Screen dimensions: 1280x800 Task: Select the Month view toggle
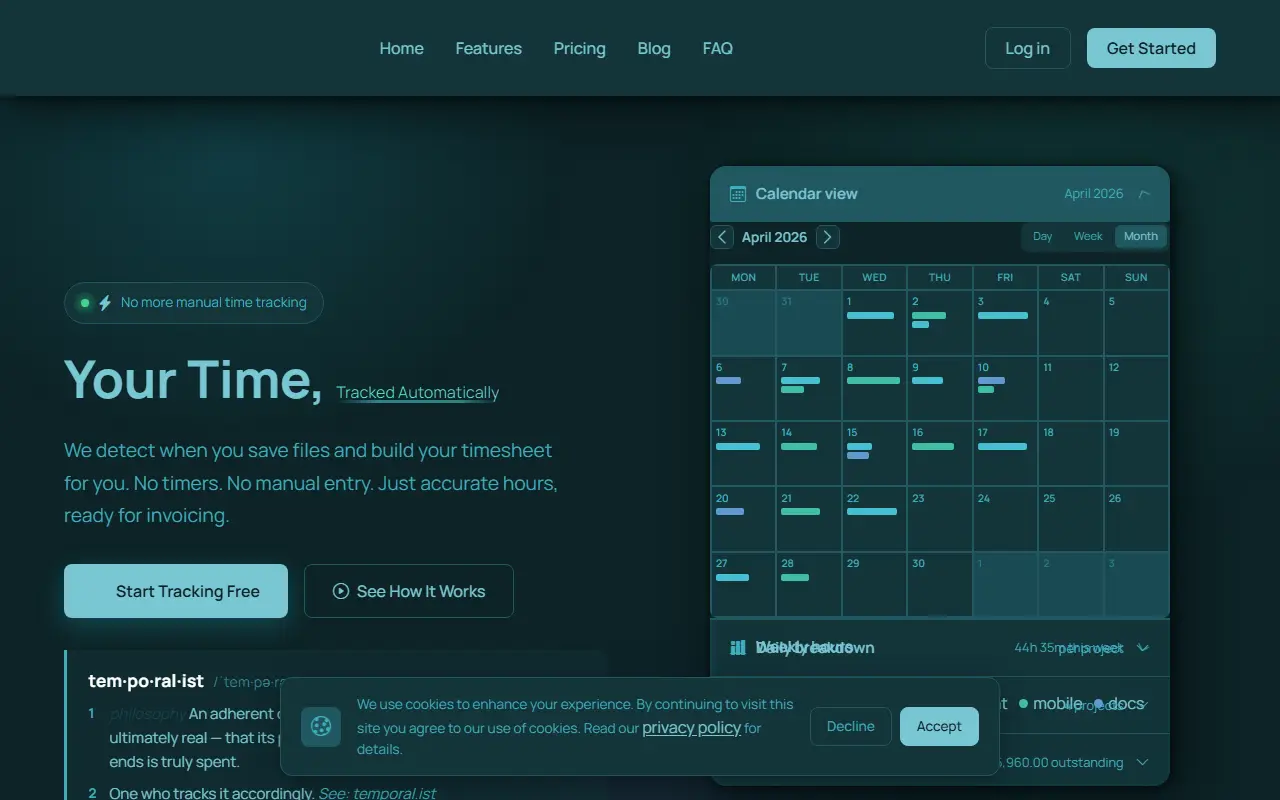(1141, 237)
